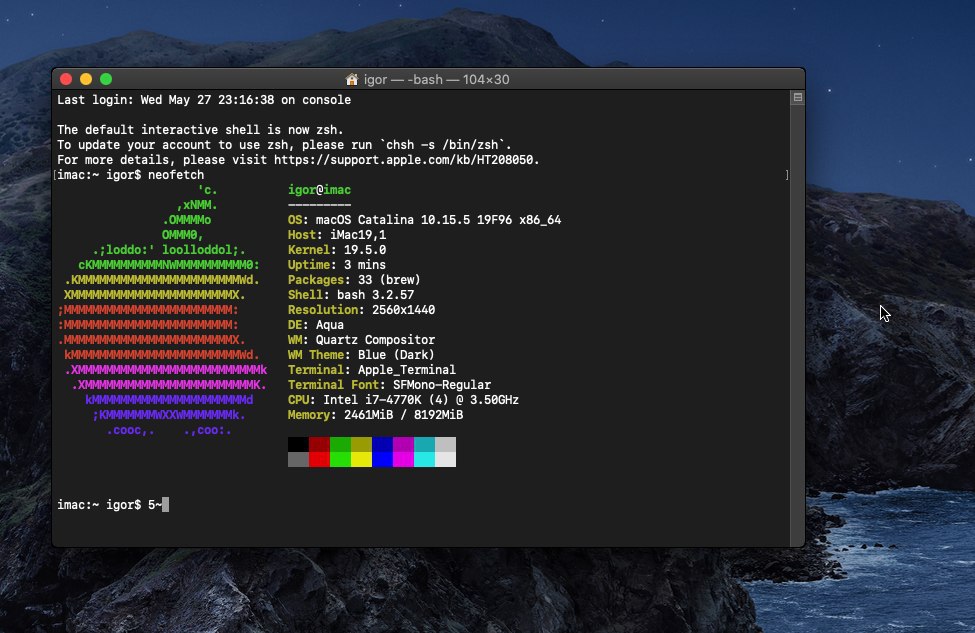Click the light gray block in top palette row

coord(445,444)
